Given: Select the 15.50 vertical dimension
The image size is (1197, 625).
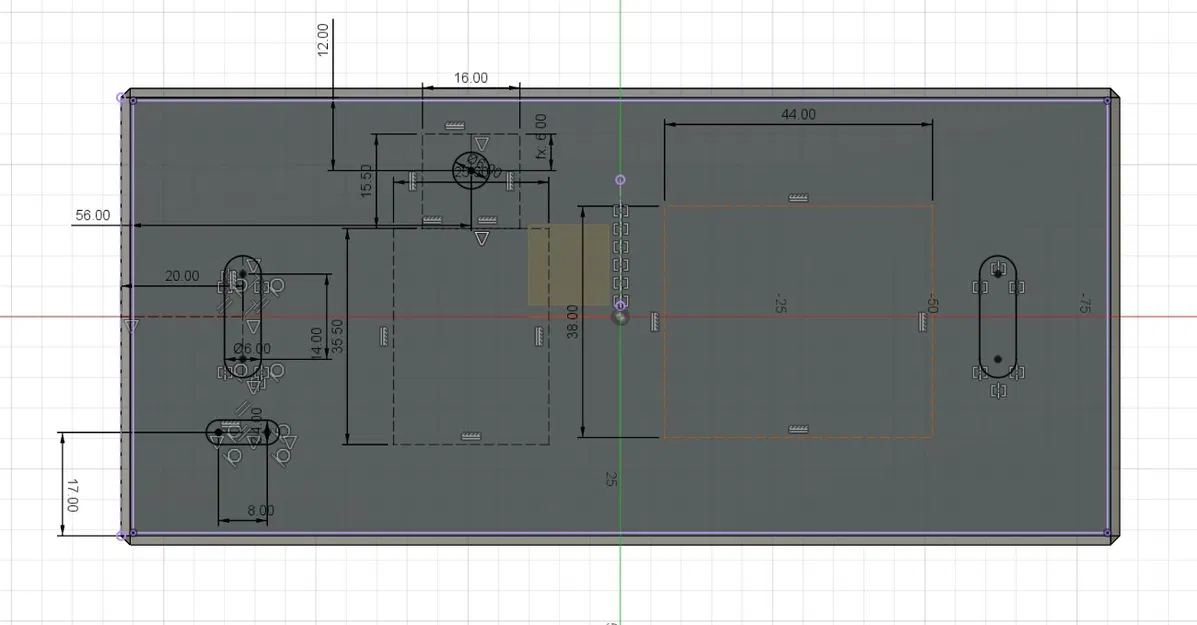Looking at the screenshot, I should (x=366, y=180).
